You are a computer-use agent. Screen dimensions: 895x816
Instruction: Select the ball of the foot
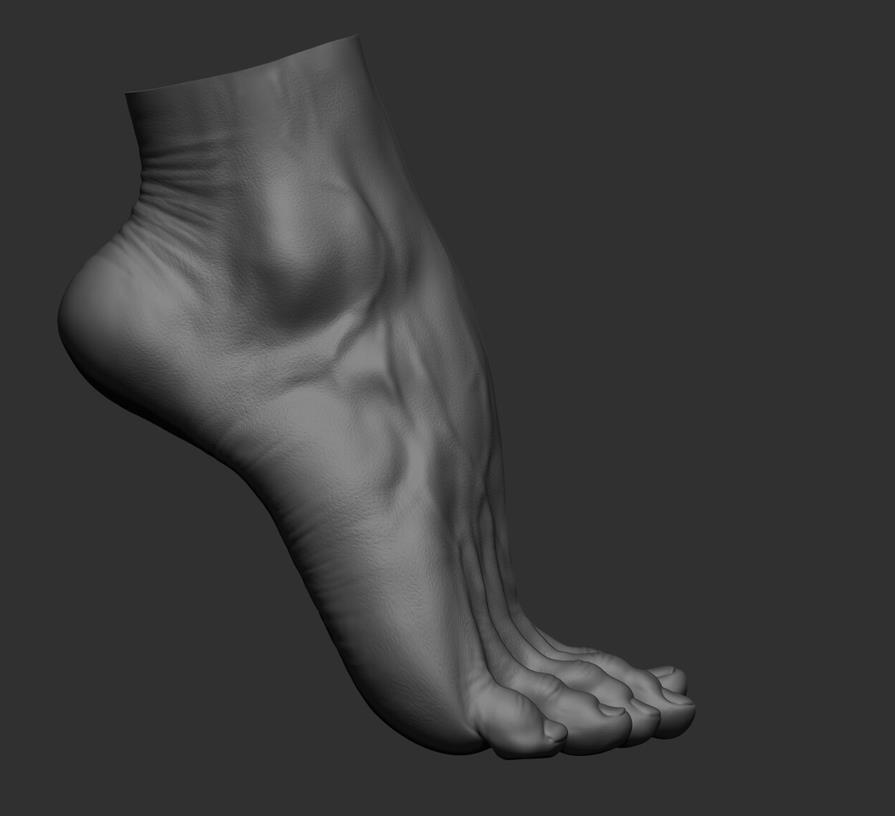pos(420,690)
